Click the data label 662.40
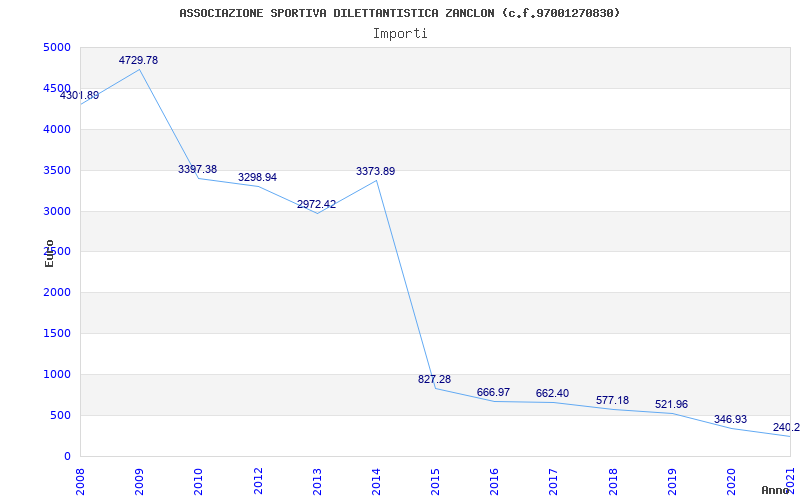Image resolution: width=800 pixels, height=500 pixels. 553,393
